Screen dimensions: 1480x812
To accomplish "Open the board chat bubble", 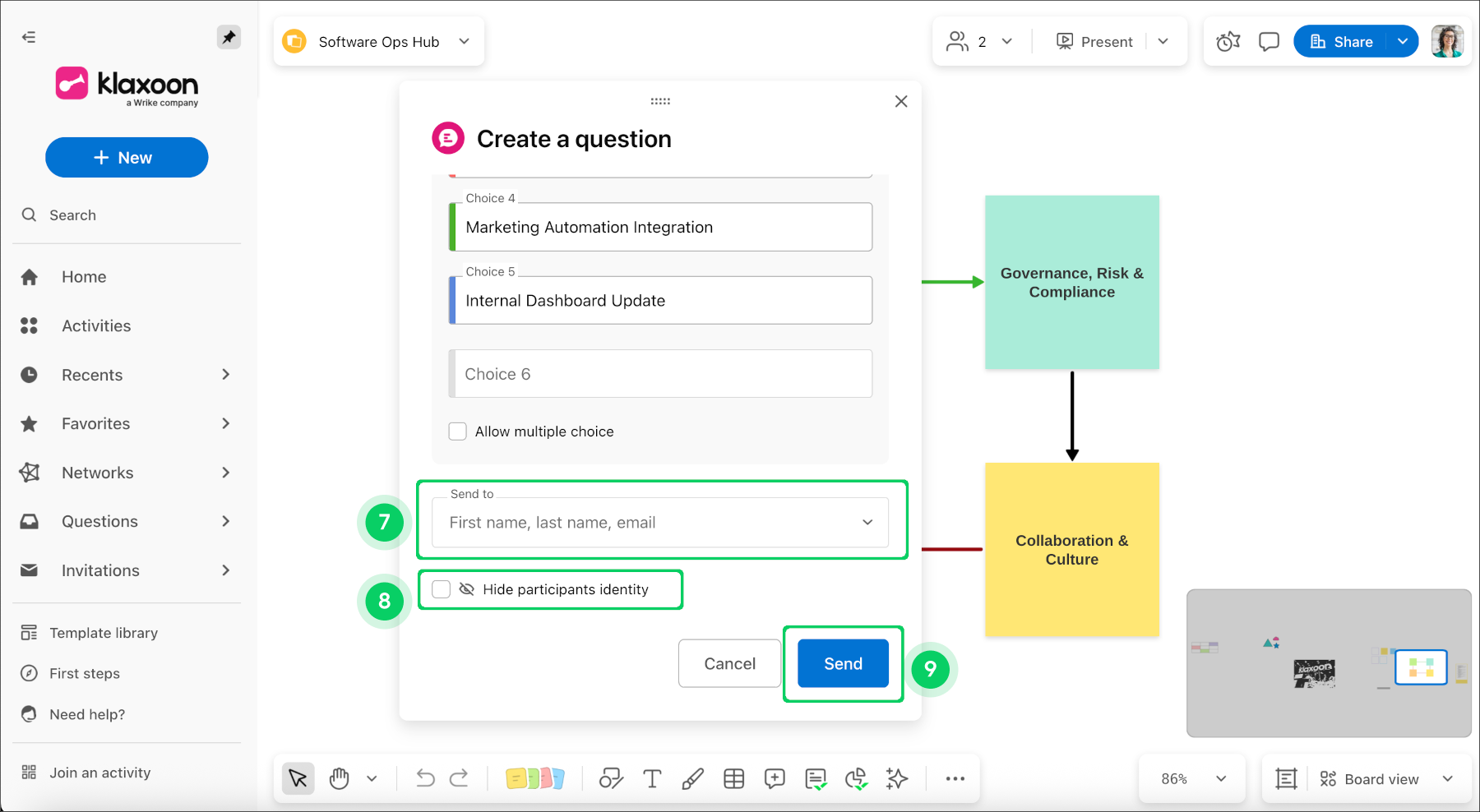I will [x=1268, y=40].
